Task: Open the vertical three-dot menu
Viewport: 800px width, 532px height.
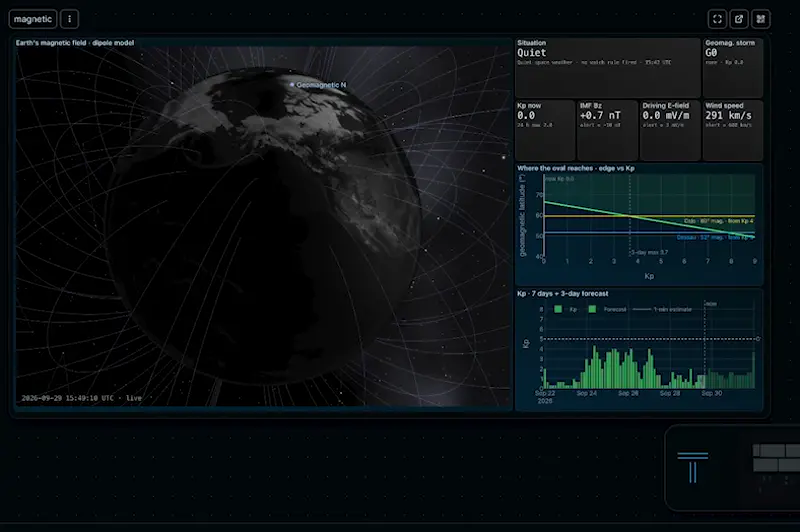Action: click(69, 19)
